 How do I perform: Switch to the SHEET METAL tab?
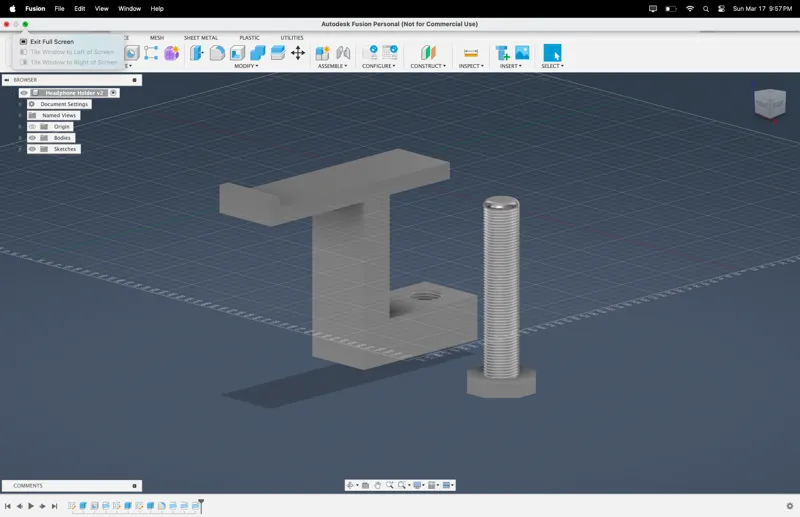[201, 38]
